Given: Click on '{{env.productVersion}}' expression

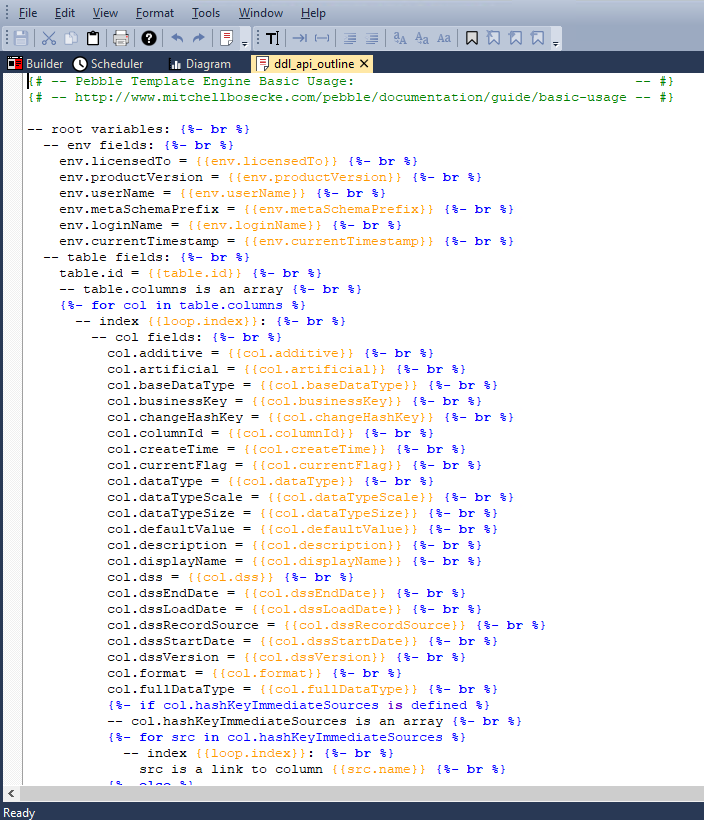Looking at the screenshot, I should 315,177.
